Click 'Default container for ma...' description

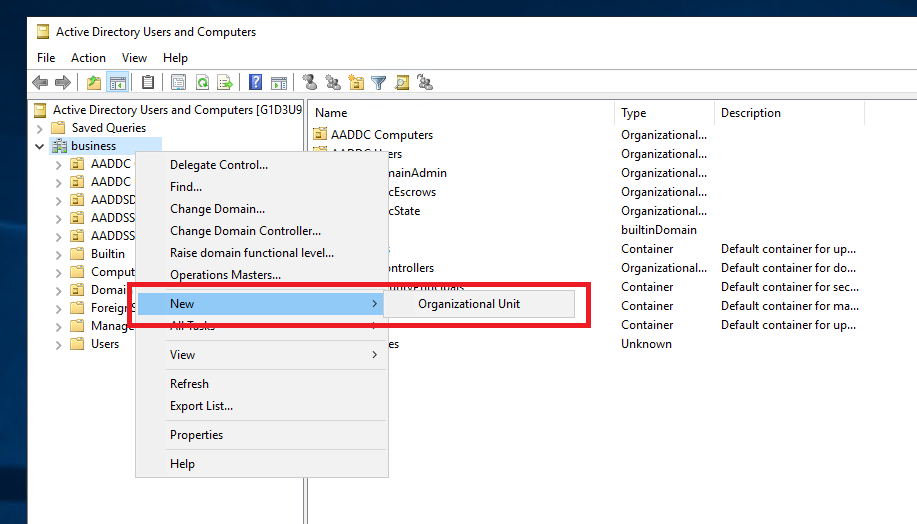coord(790,306)
